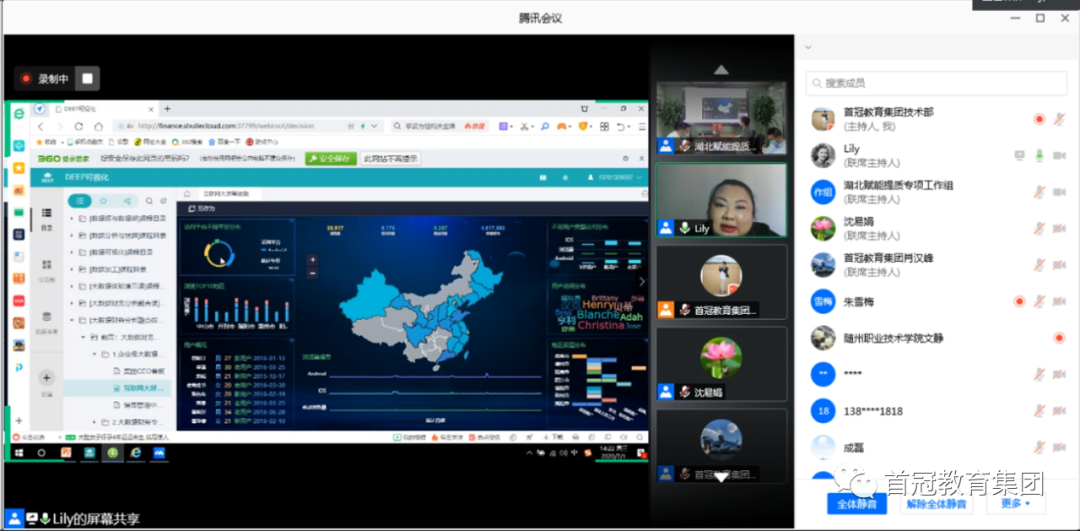
Task: Select member 随州职业技术学院文静 in the list
Action: point(937,337)
